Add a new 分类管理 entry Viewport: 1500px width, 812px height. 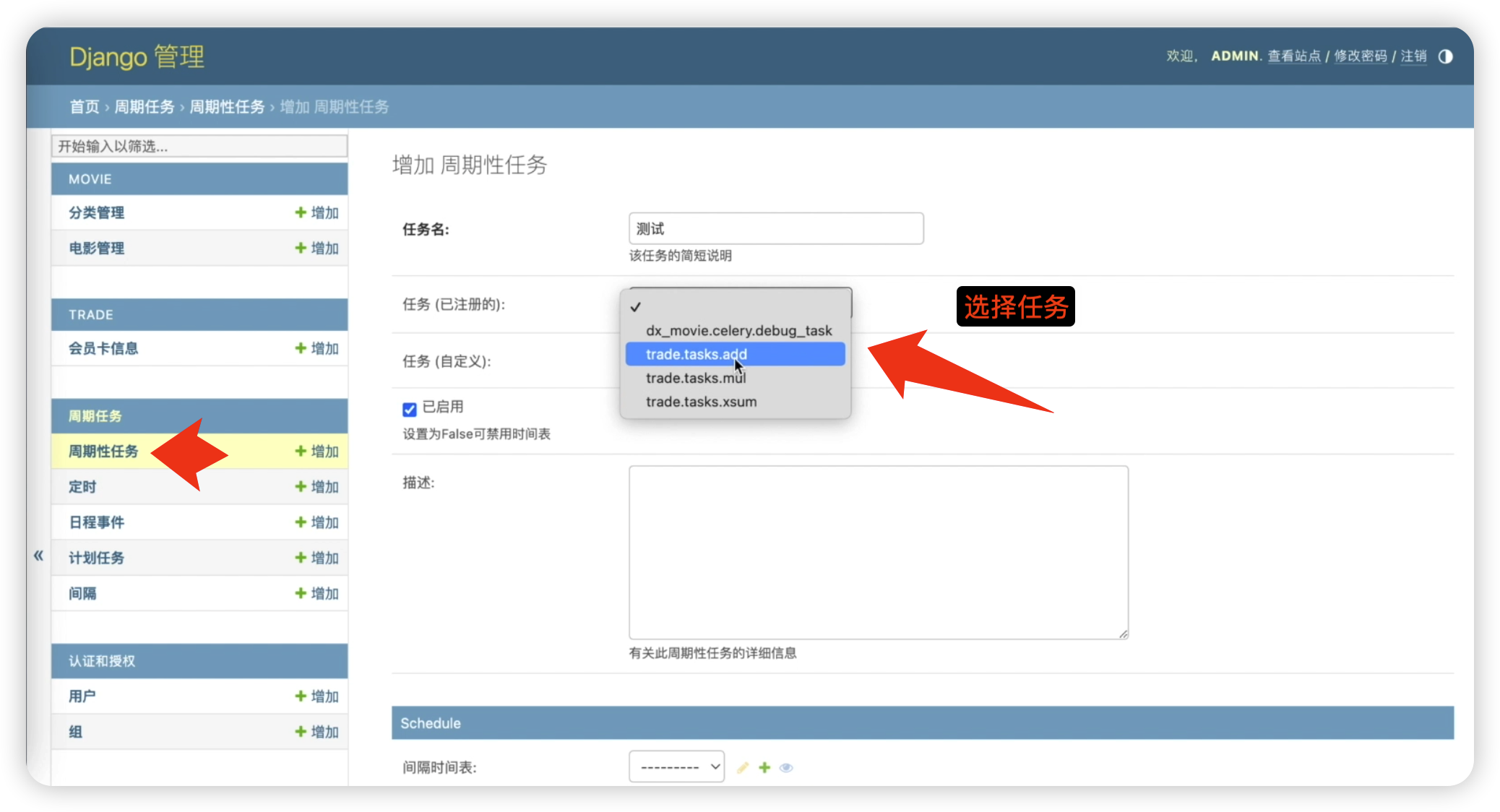coord(317,212)
